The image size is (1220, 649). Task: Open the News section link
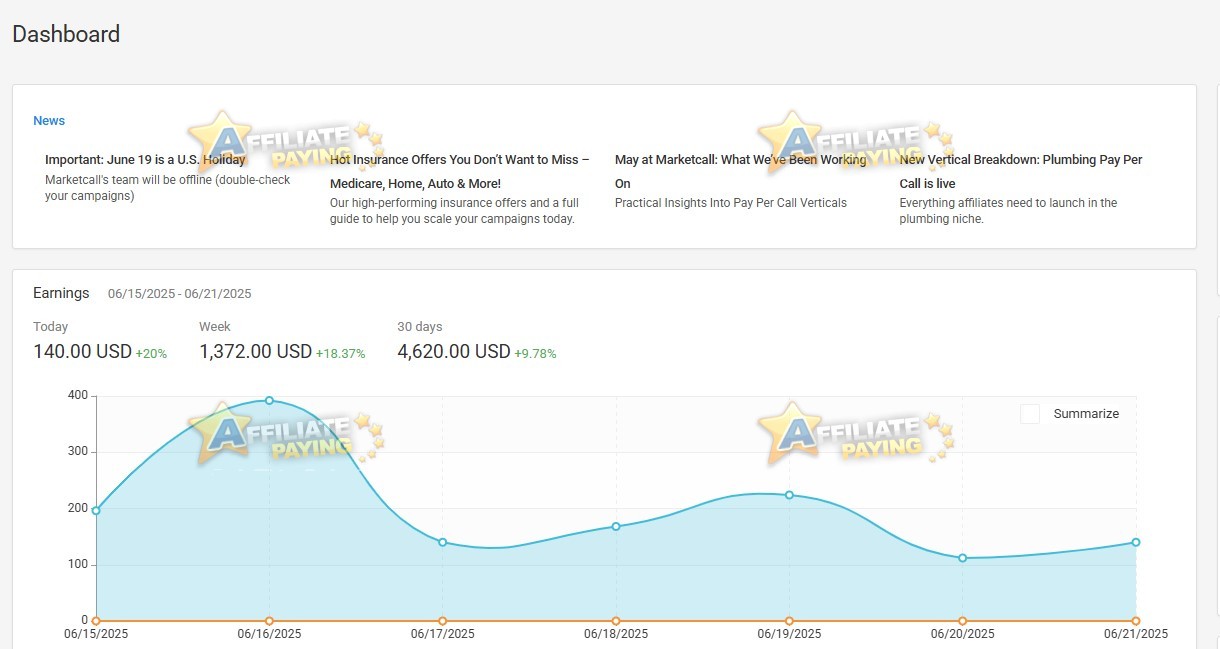[x=49, y=121]
